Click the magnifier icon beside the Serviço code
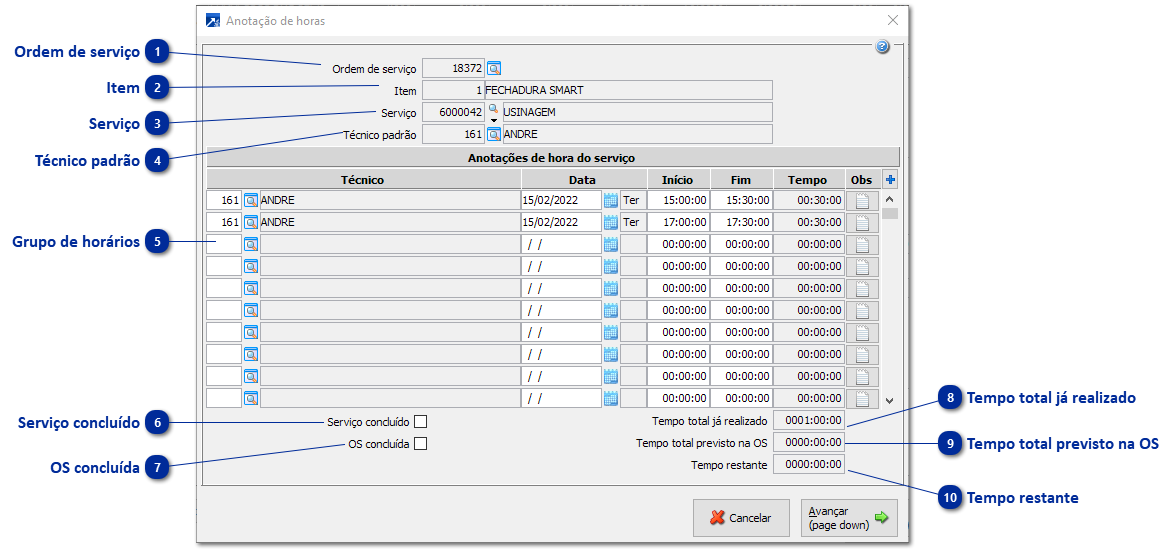 pos(492,108)
